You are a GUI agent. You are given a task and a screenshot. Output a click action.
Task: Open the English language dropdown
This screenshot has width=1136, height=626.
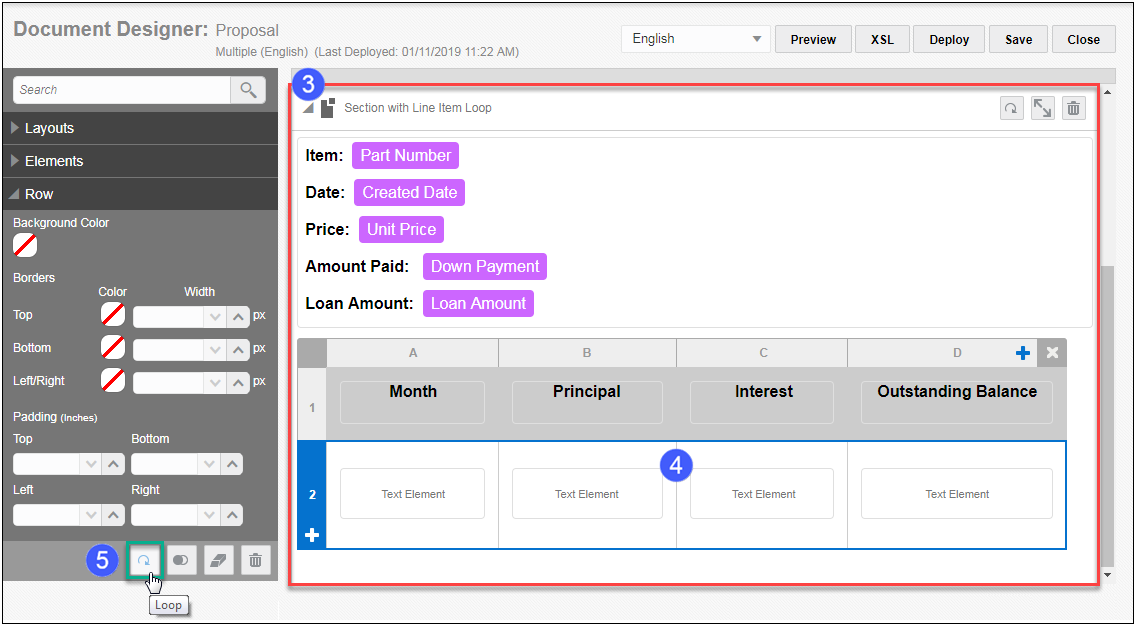(696, 39)
